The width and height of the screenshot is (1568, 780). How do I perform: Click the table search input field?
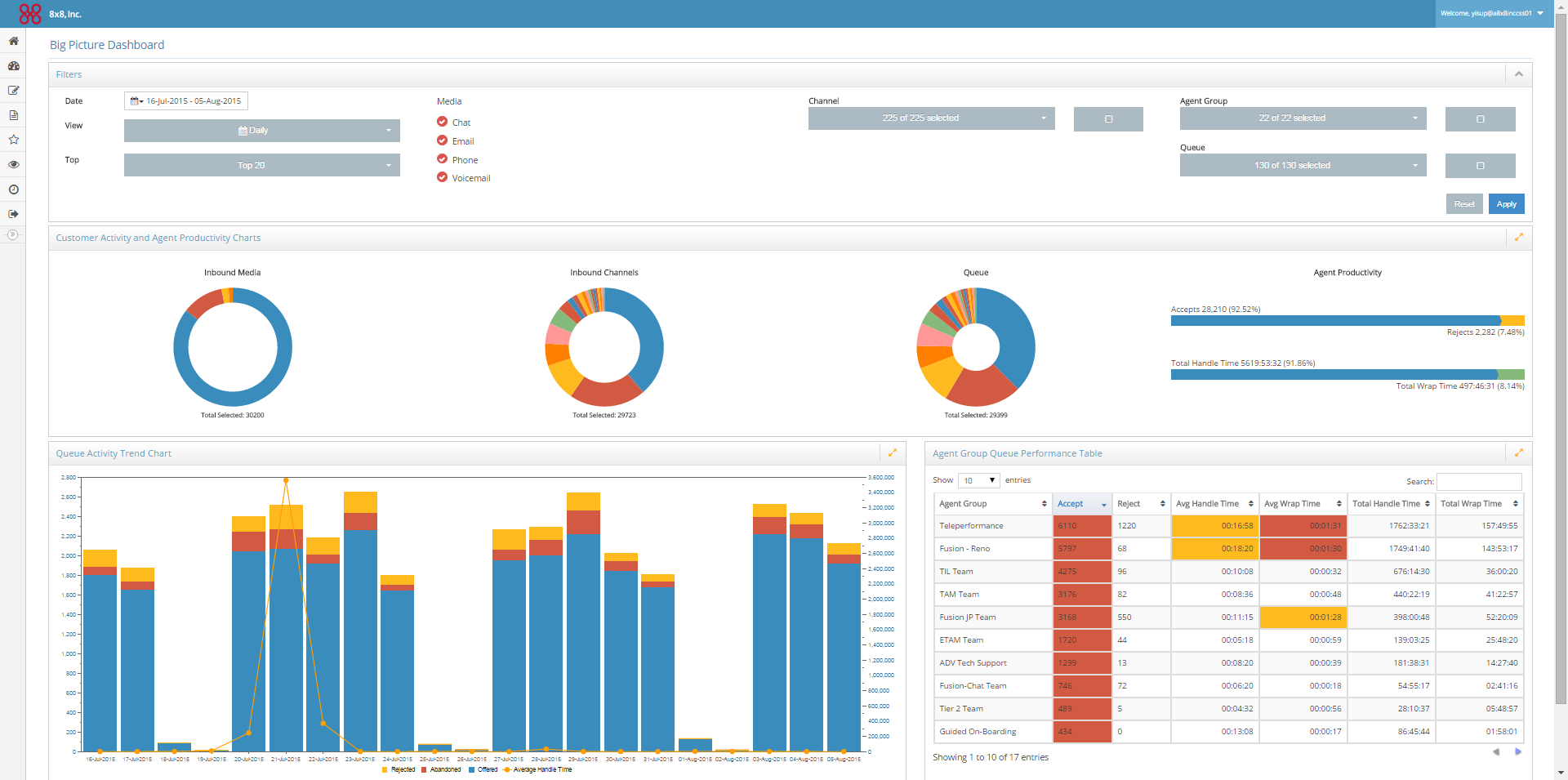click(1478, 481)
